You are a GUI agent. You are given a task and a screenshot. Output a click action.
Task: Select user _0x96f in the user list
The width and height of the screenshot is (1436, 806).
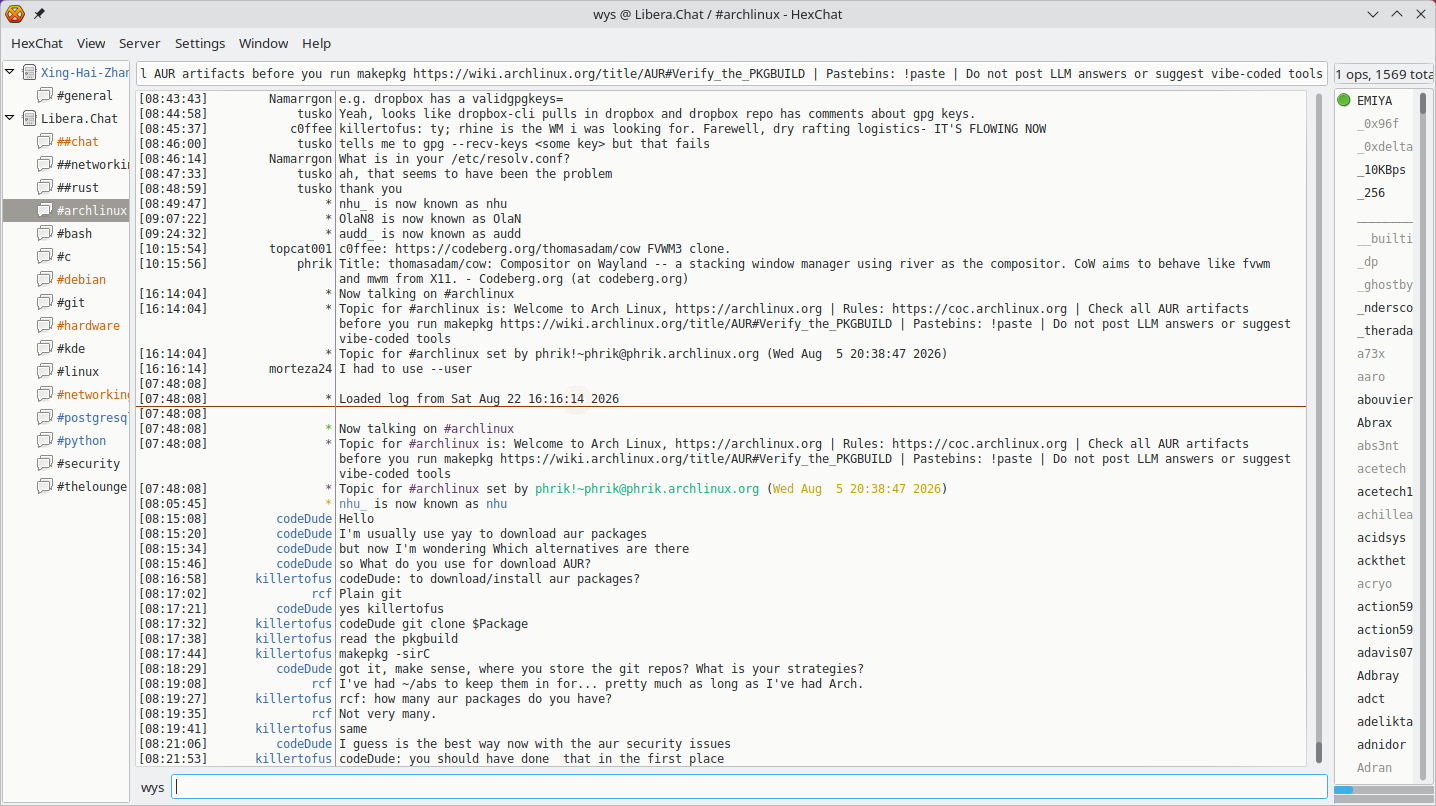point(1378,124)
